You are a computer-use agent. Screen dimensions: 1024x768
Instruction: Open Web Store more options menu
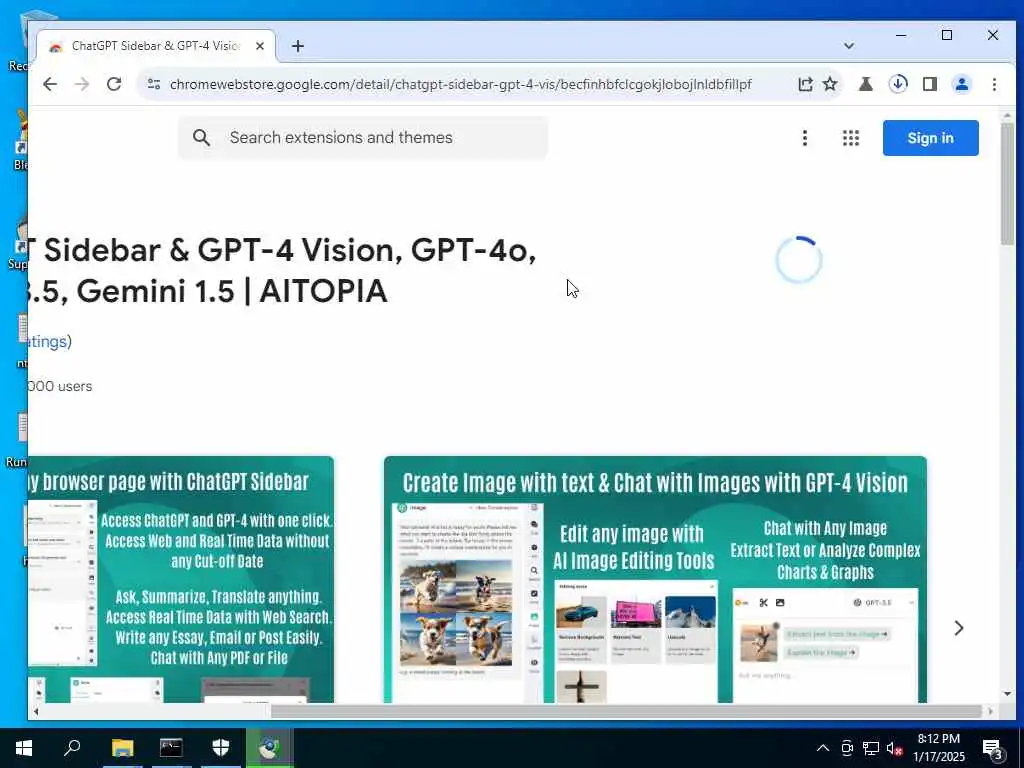coord(805,138)
